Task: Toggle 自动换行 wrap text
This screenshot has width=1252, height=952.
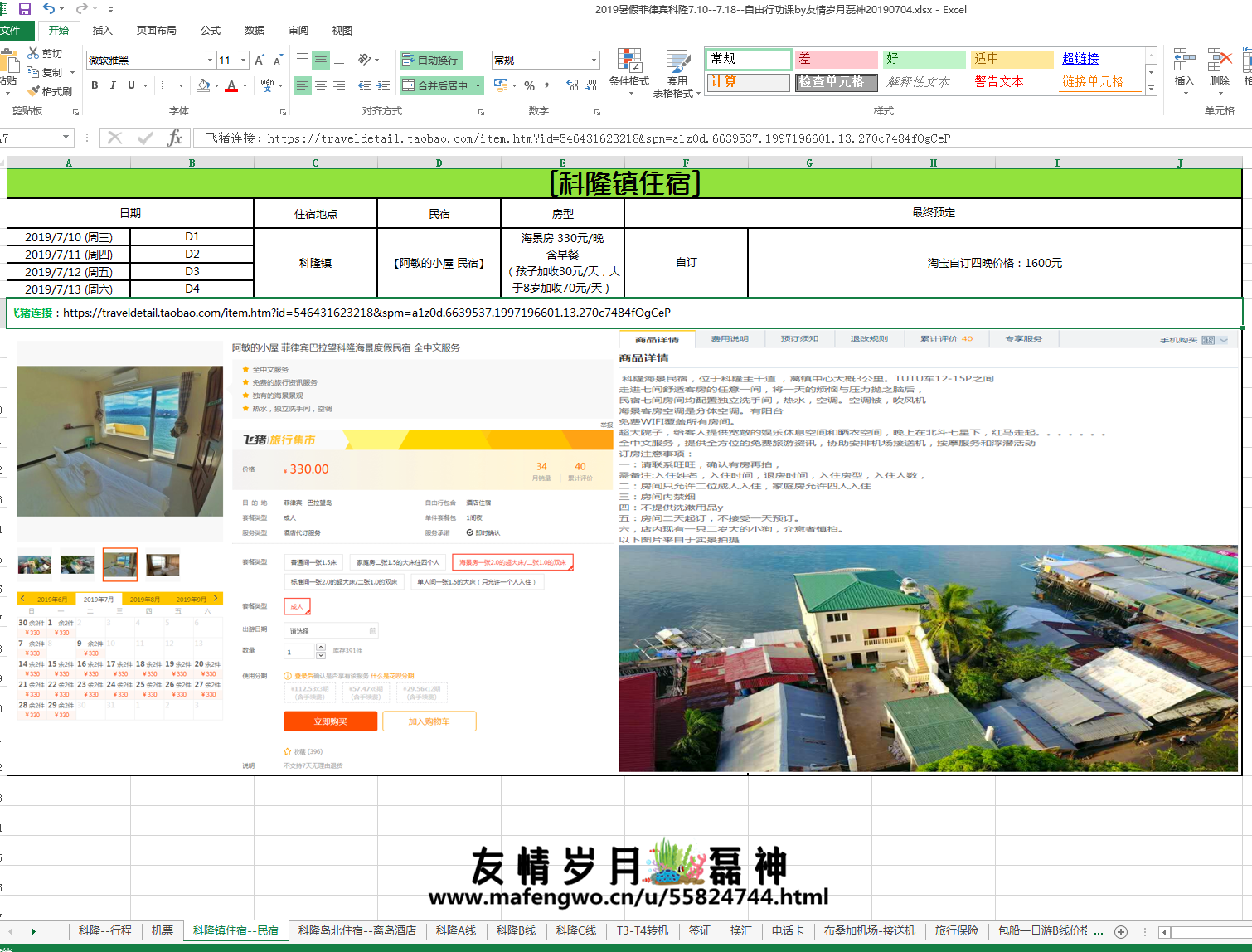Action: coord(431,60)
